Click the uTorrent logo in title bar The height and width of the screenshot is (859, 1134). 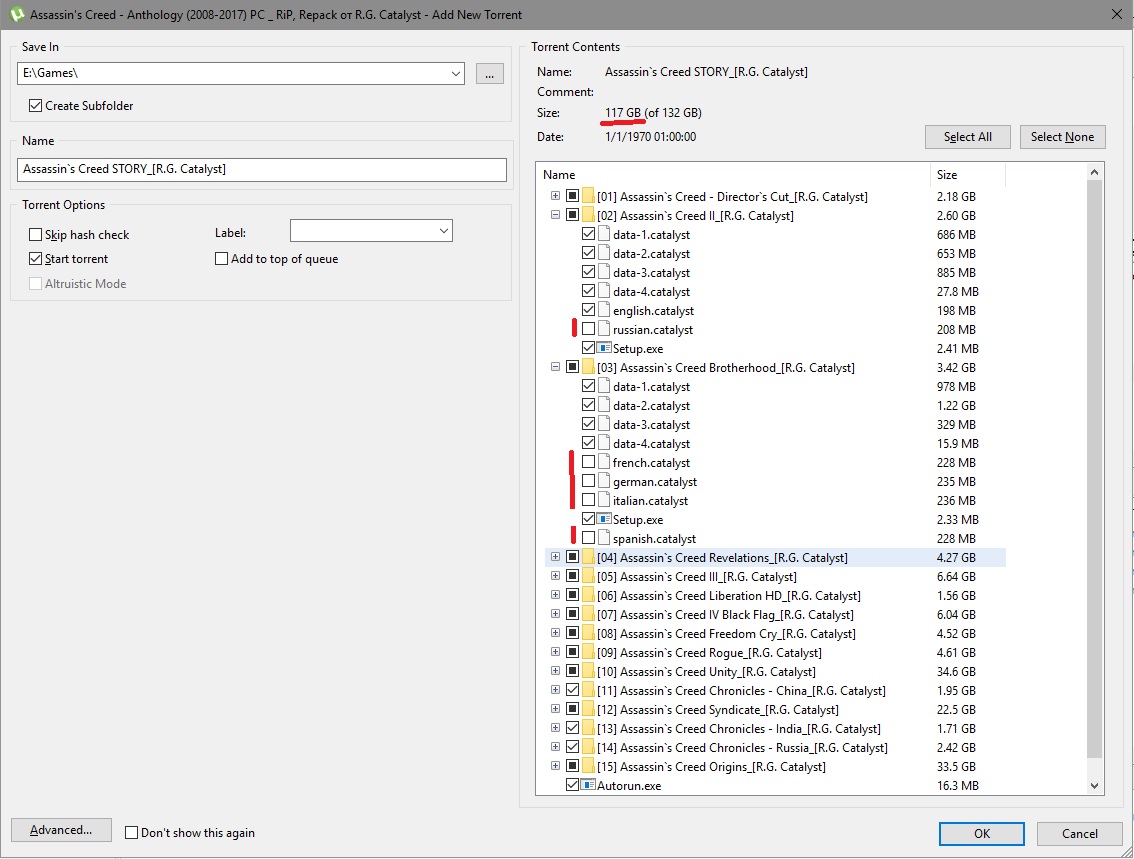point(17,14)
